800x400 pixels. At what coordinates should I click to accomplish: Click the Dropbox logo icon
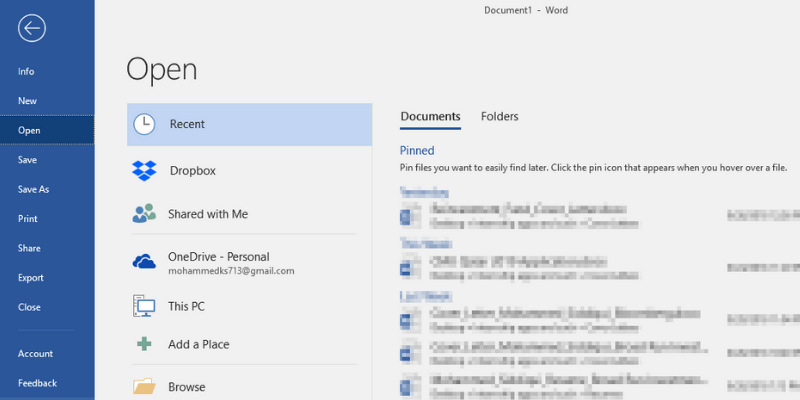(x=144, y=171)
